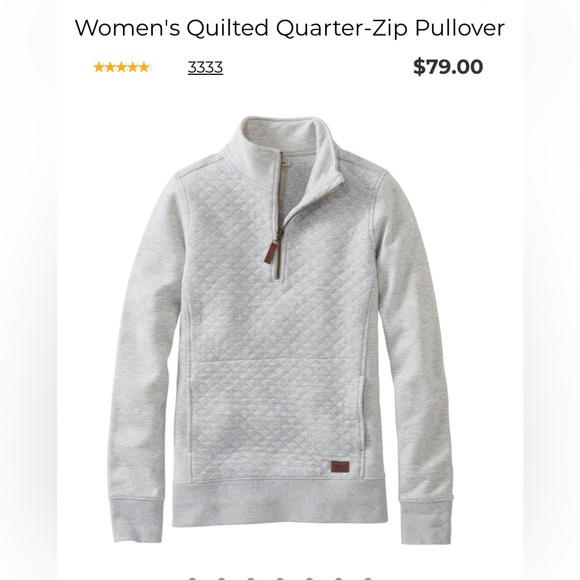Select the last carousel pagination dot

(x=368, y=578)
